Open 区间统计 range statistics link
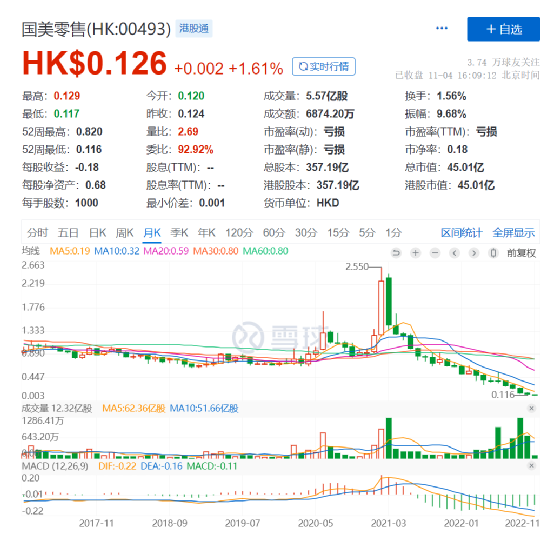This screenshot has width=553, height=535. (461, 233)
